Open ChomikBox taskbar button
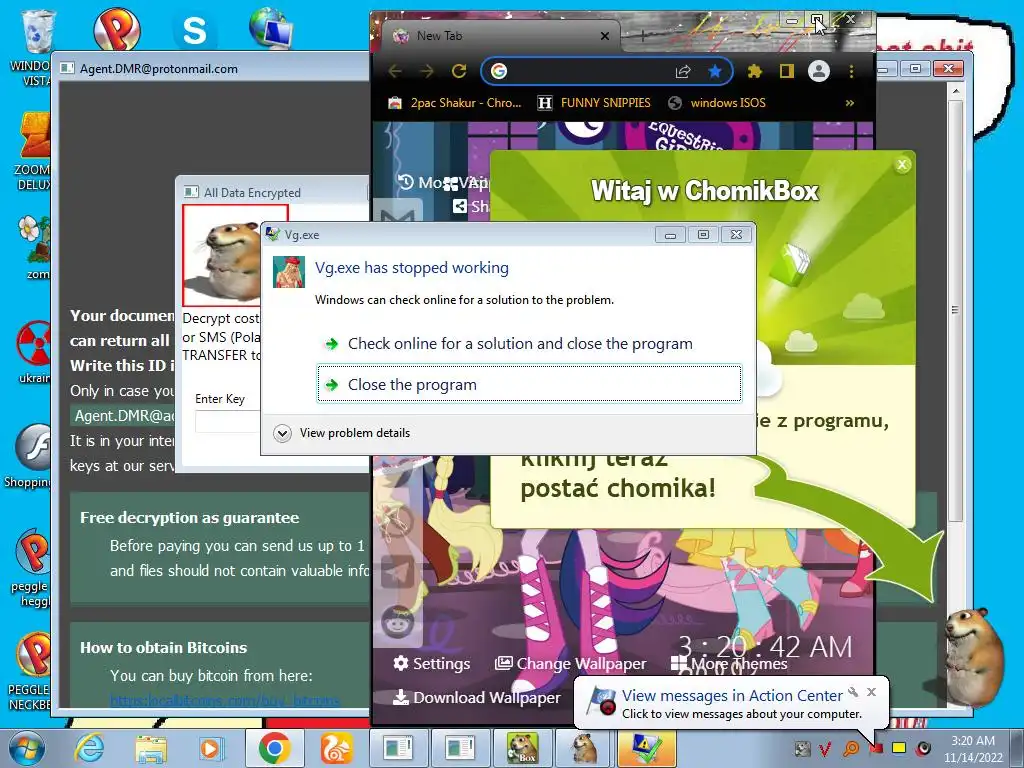Viewport: 1024px width, 768px height. 522,748
